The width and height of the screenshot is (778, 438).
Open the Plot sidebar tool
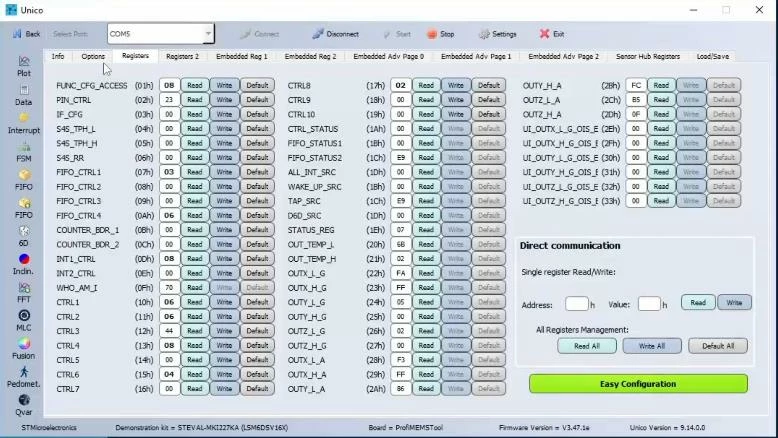click(x=24, y=66)
